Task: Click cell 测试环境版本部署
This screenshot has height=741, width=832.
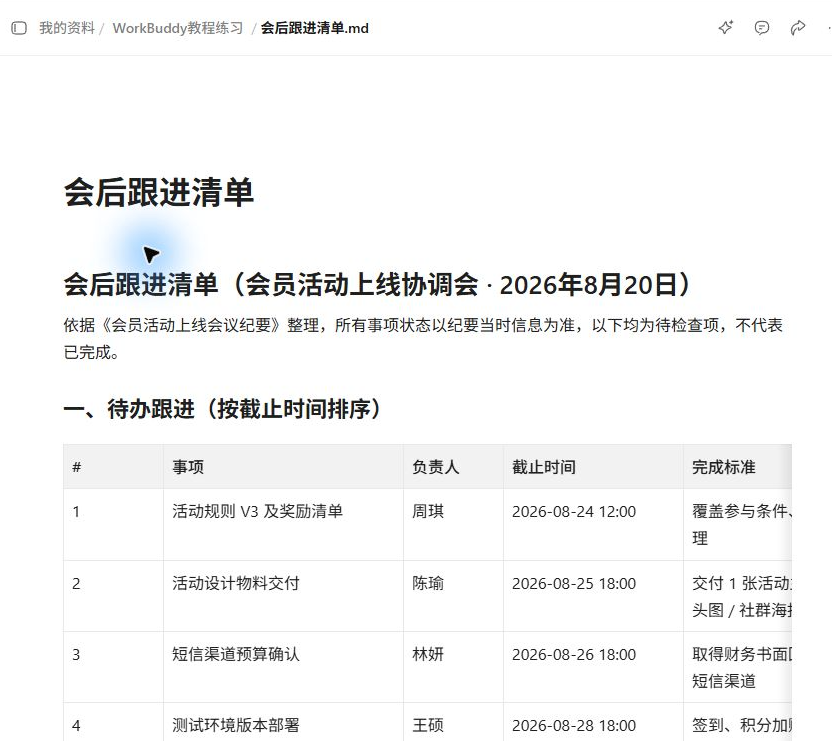Action: 283,722
